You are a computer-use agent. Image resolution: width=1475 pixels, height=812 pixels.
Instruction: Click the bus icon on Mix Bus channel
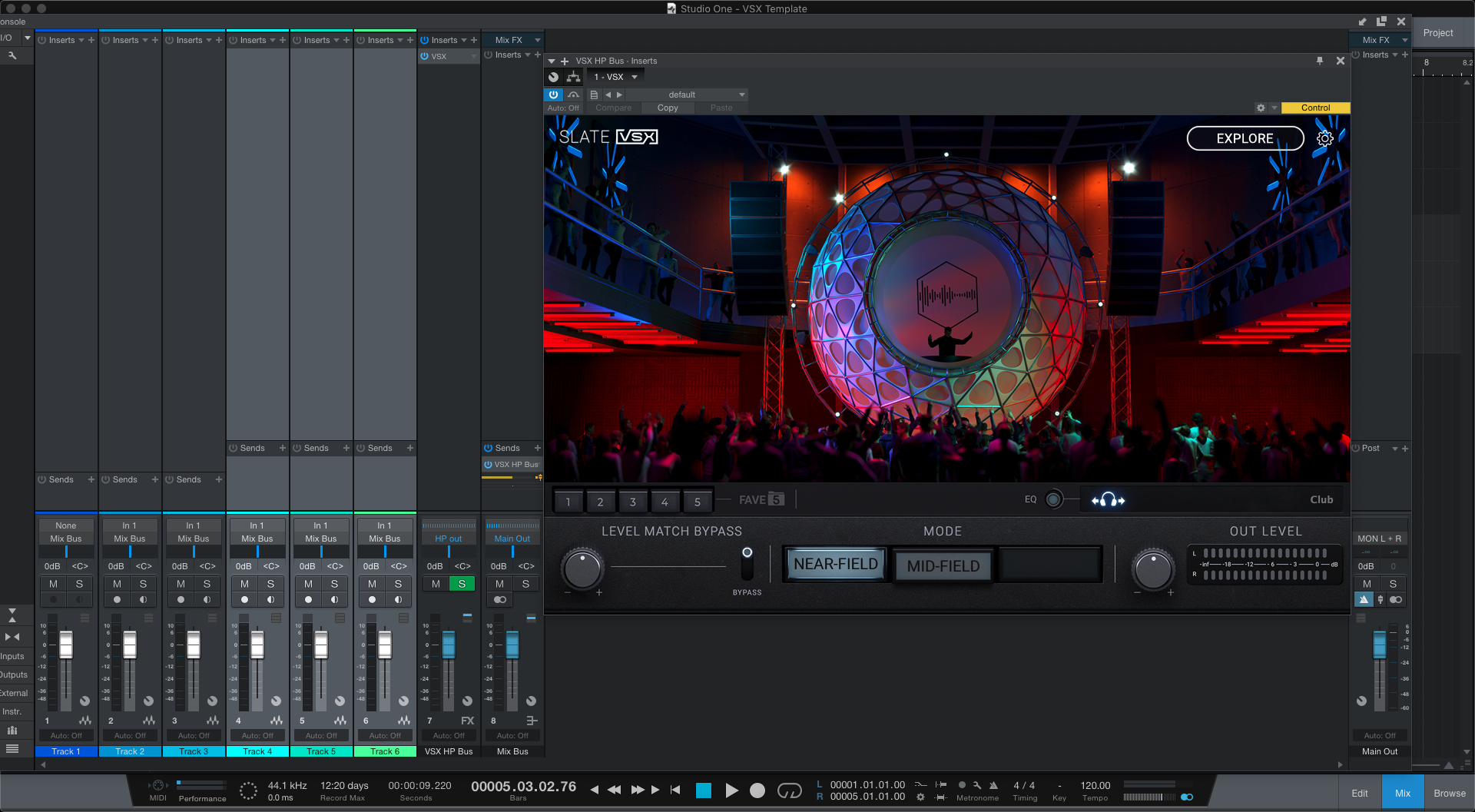[x=531, y=721]
